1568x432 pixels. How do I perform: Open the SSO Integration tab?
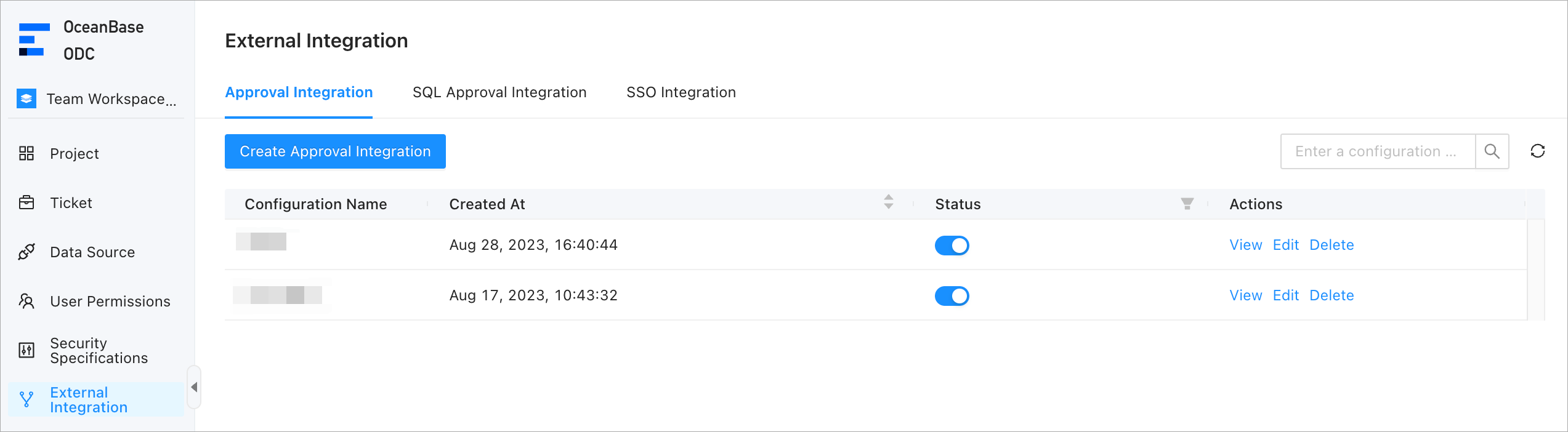coord(681,92)
